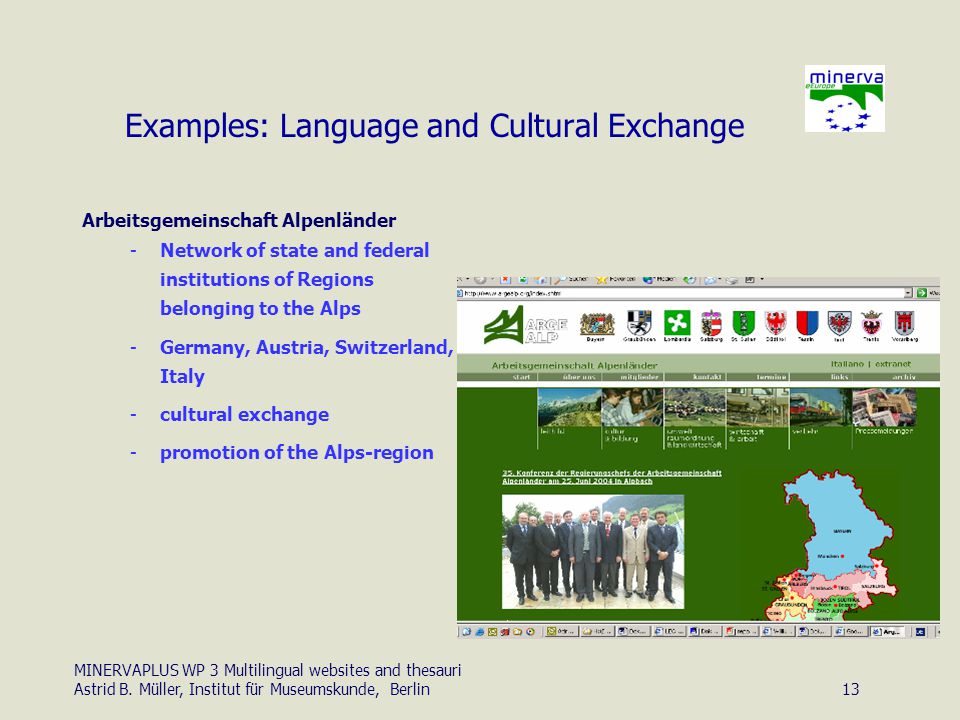960x720 pixels.
Task: Select the Graubünden coat of arms
Action: [639, 325]
